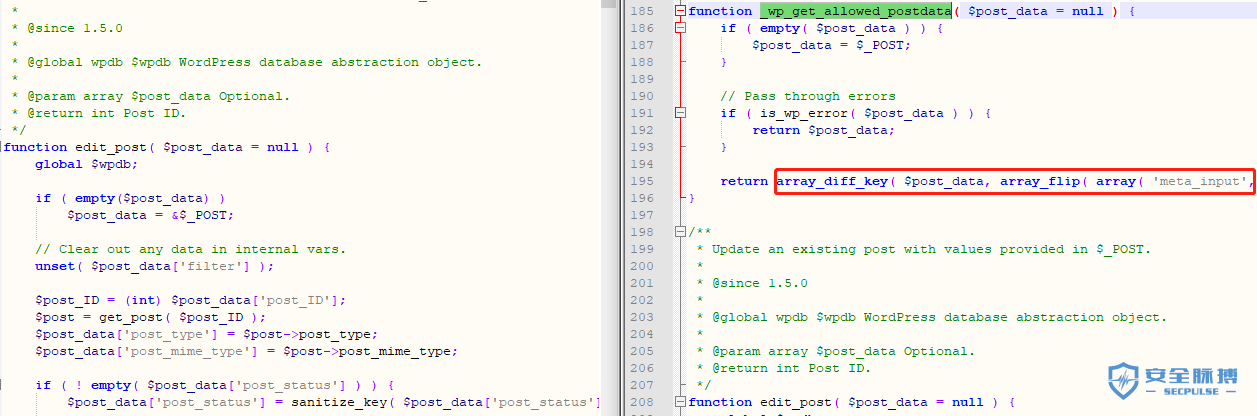Click the '@global wpdb $wpdb' comment in the left pane

(254, 62)
